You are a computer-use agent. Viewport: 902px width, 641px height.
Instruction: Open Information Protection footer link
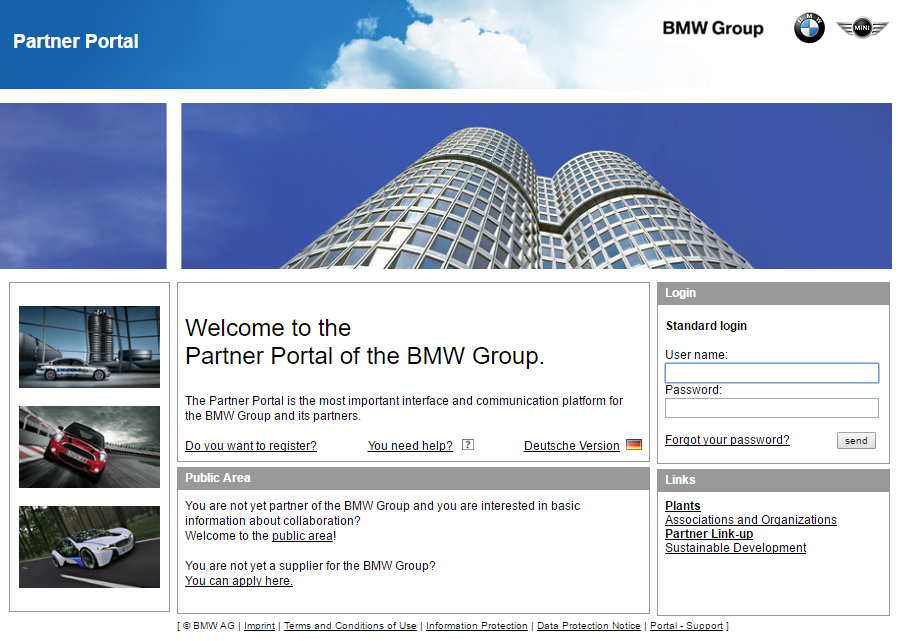476,625
